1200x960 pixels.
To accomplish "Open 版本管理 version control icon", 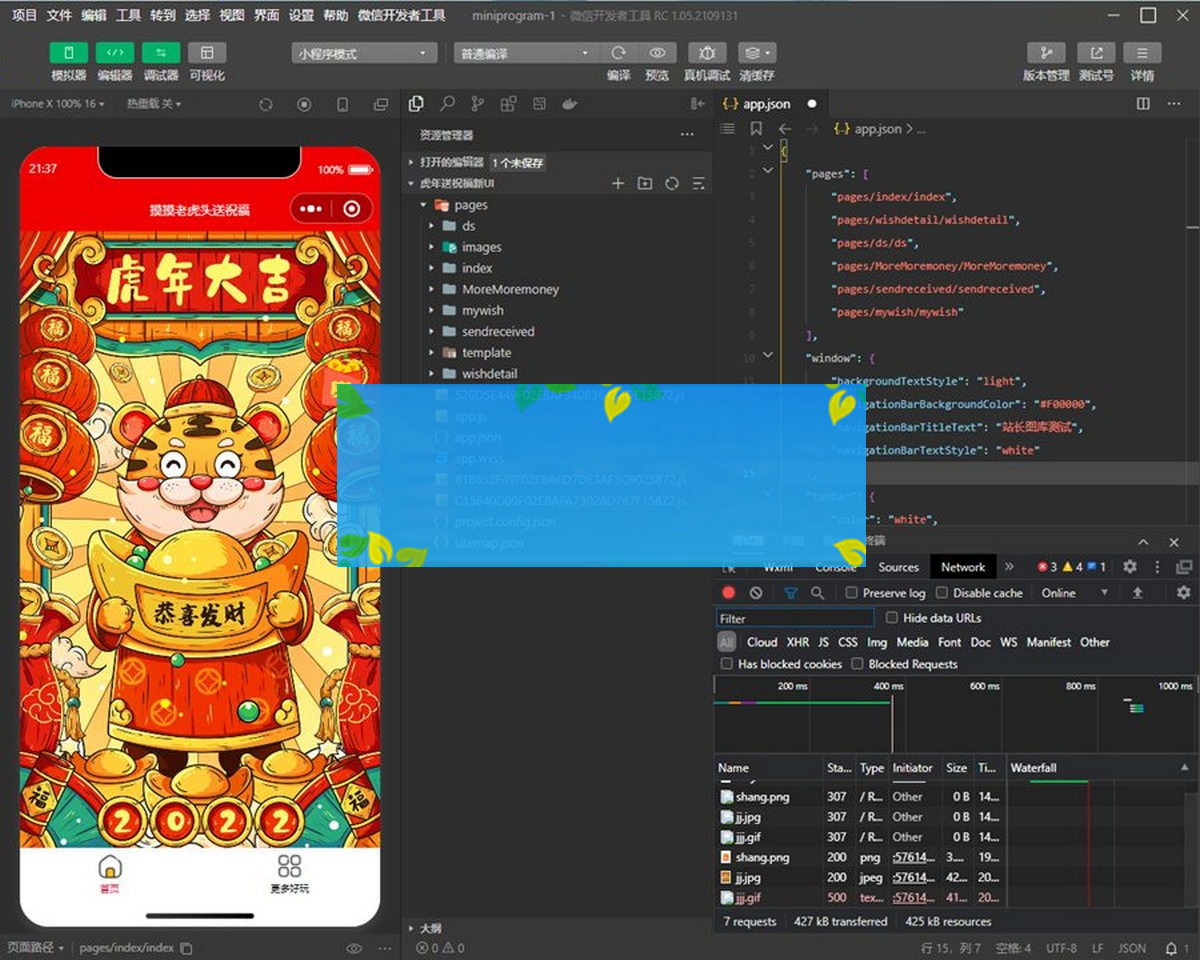I will coord(1046,53).
